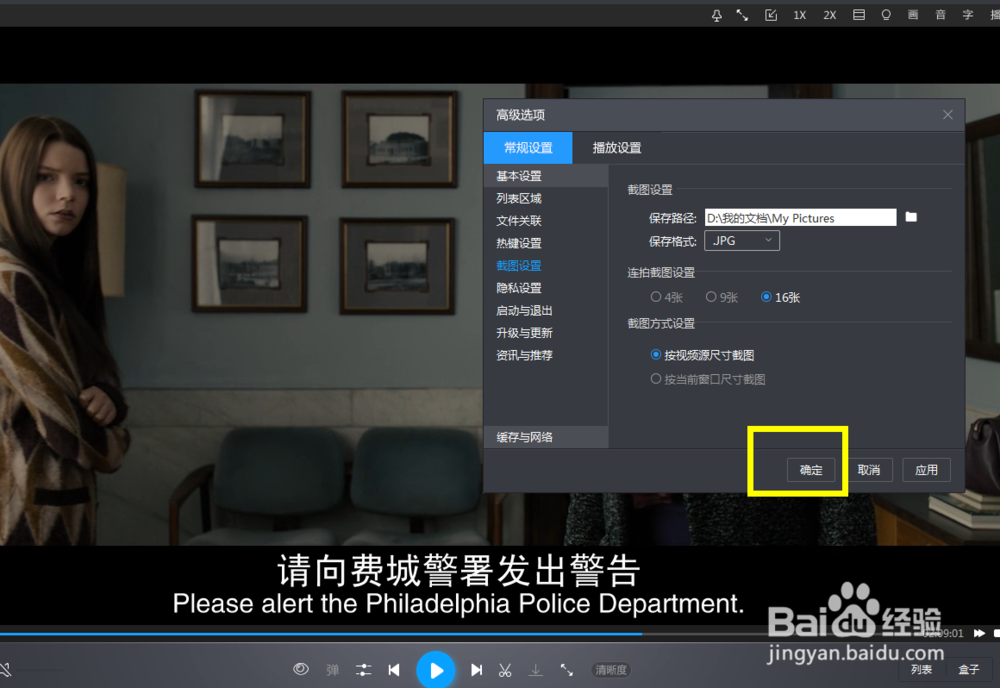Confirm settings with 确定 button
The width and height of the screenshot is (1000, 688).
tap(811, 470)
